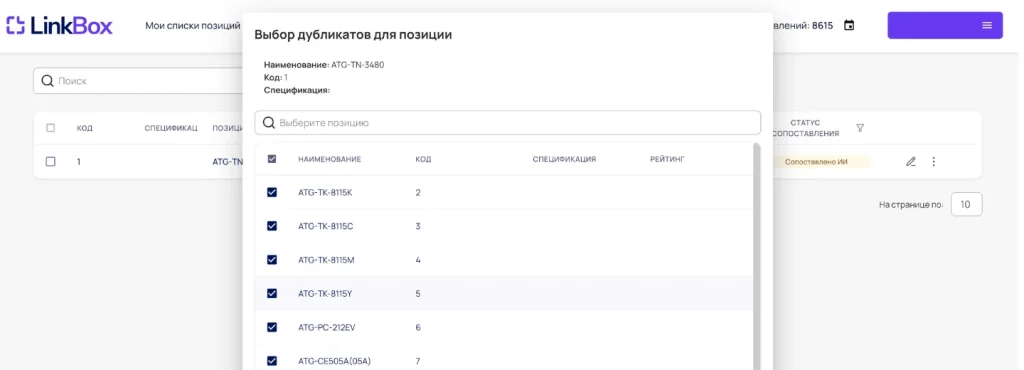The height and width of the screenshot is (370, 1024).
Task: Click the ATG-TK-8115K name text
Action: coord(325,193)
